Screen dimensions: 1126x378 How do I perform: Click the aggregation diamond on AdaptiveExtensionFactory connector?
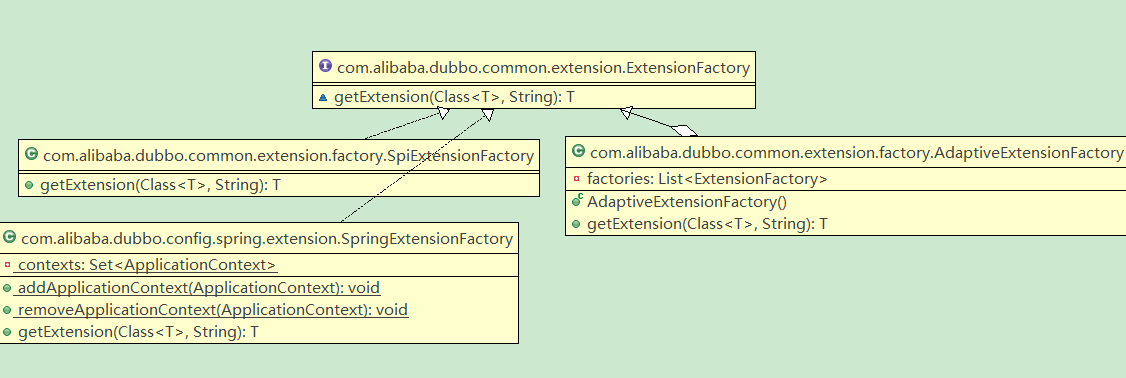[x=684, y=130]
